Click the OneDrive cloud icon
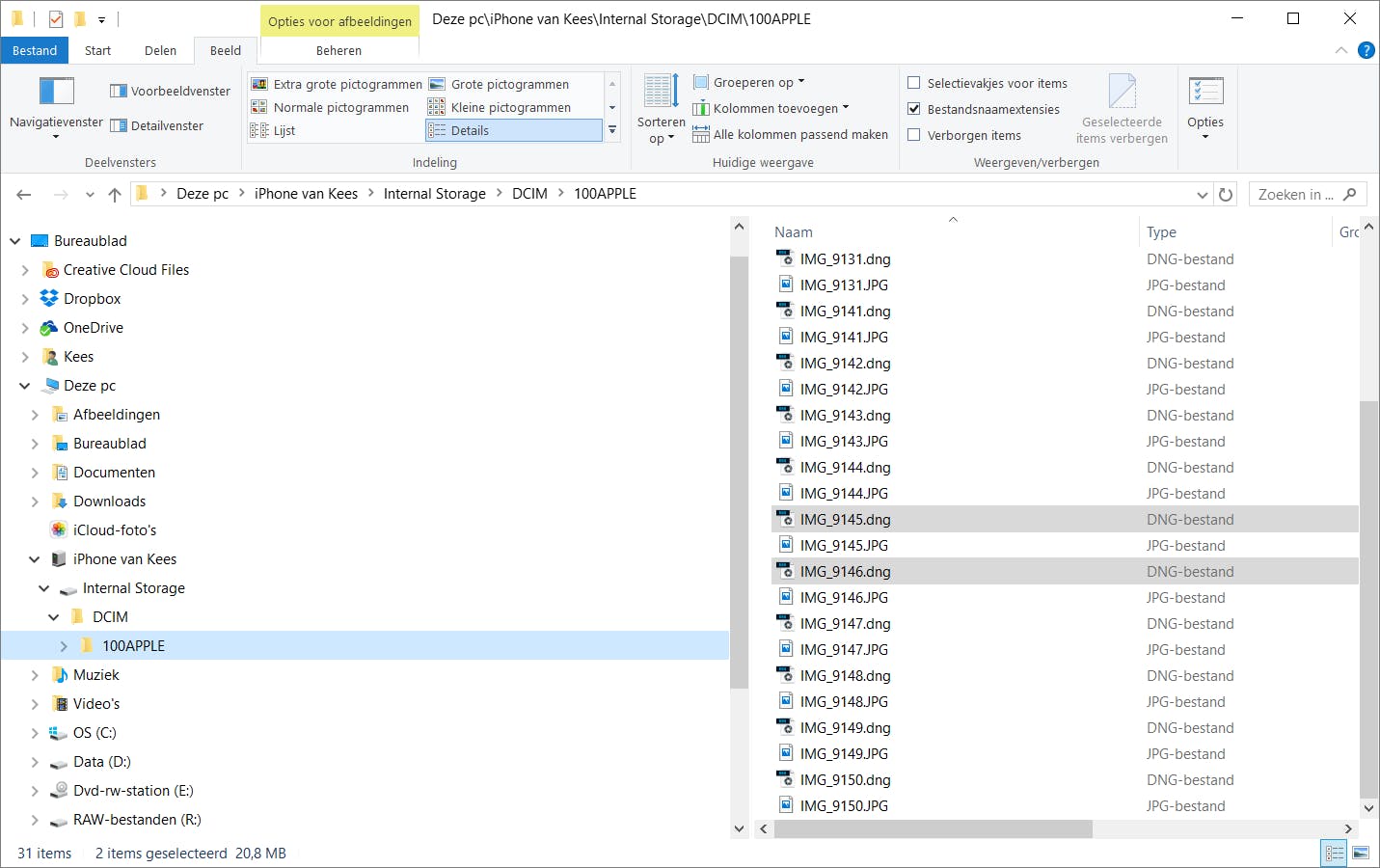Screen dimensions: 1380x868 (49, 328)
